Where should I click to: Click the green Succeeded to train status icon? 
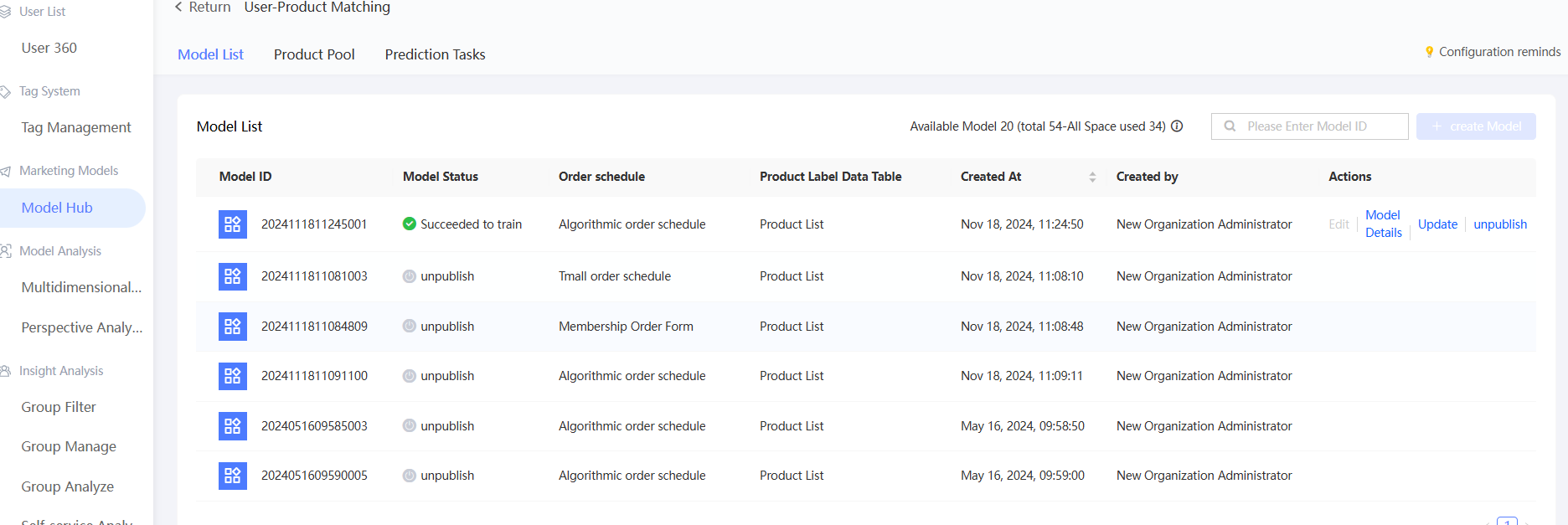[x=410, y=224]
